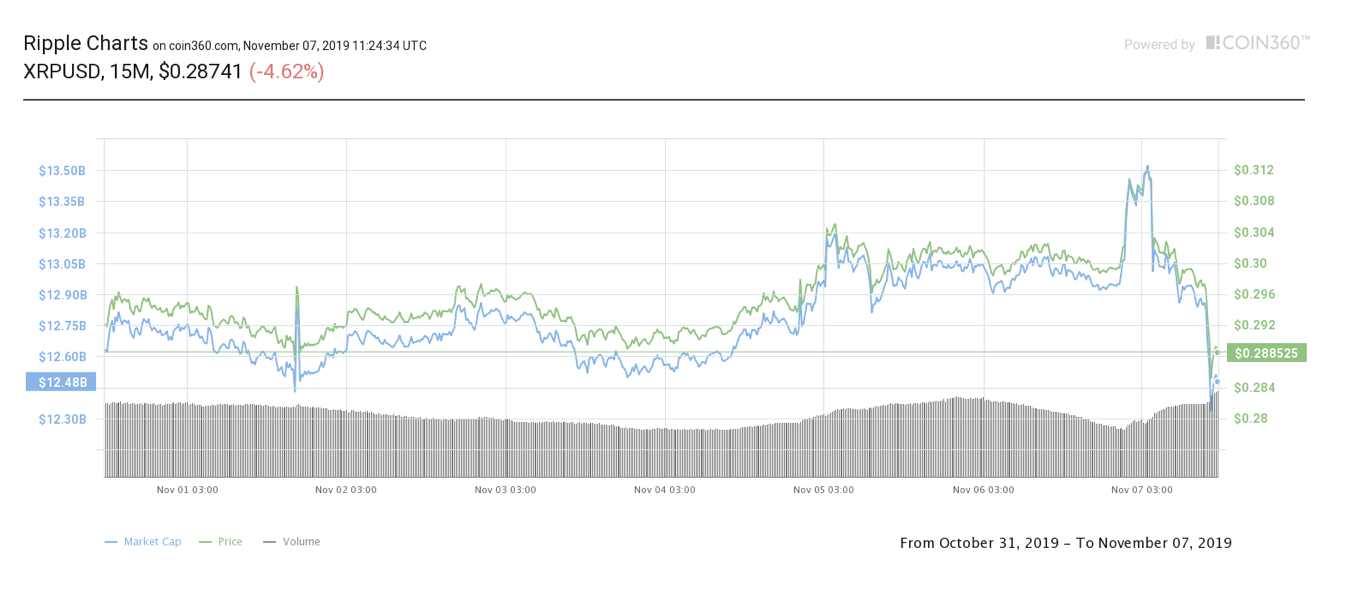Click the $0.284 price axis value
The image size is (1362, 610).
(x=1253, y=387)
